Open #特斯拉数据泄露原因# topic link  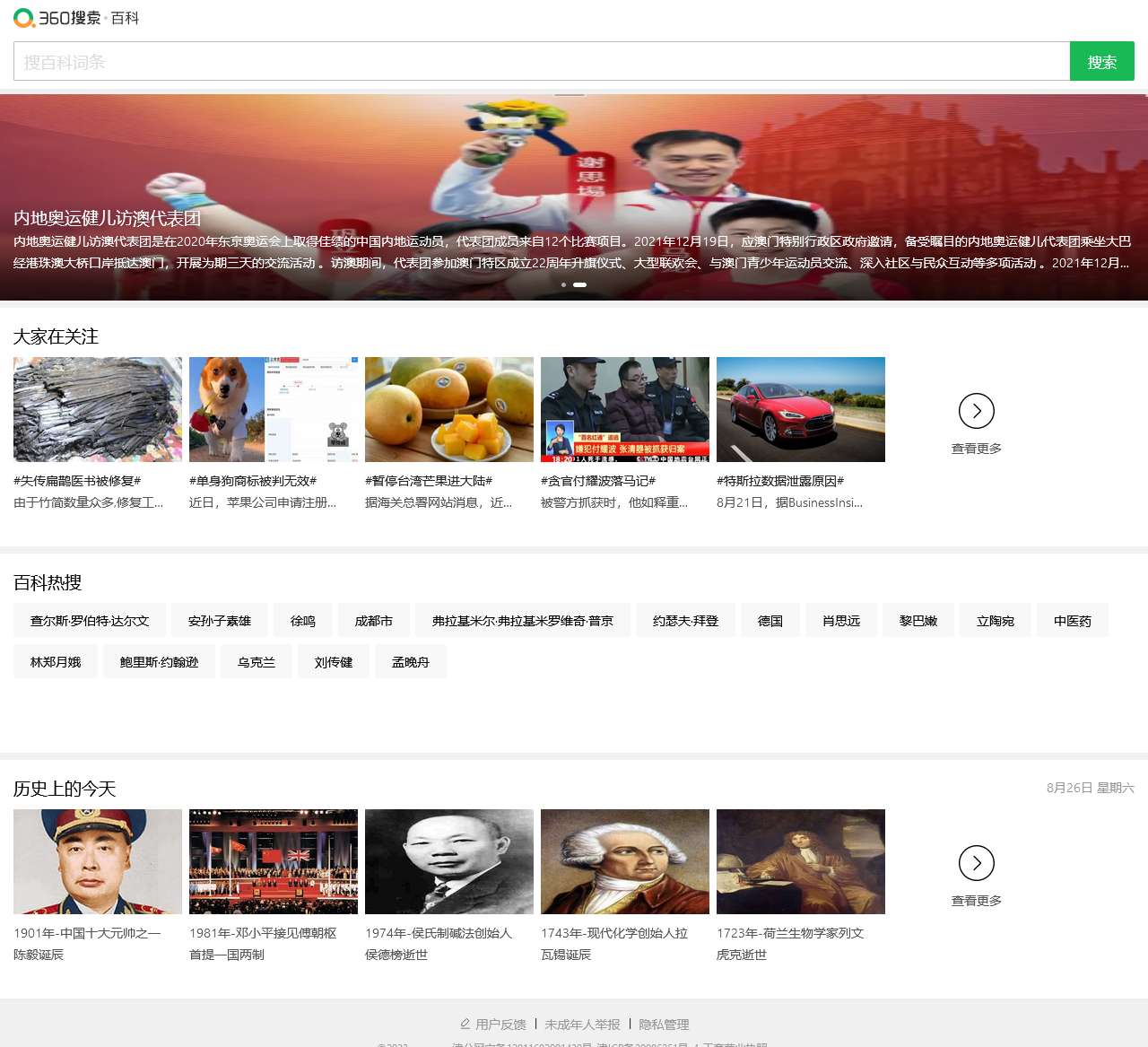[x=780, y=481]
